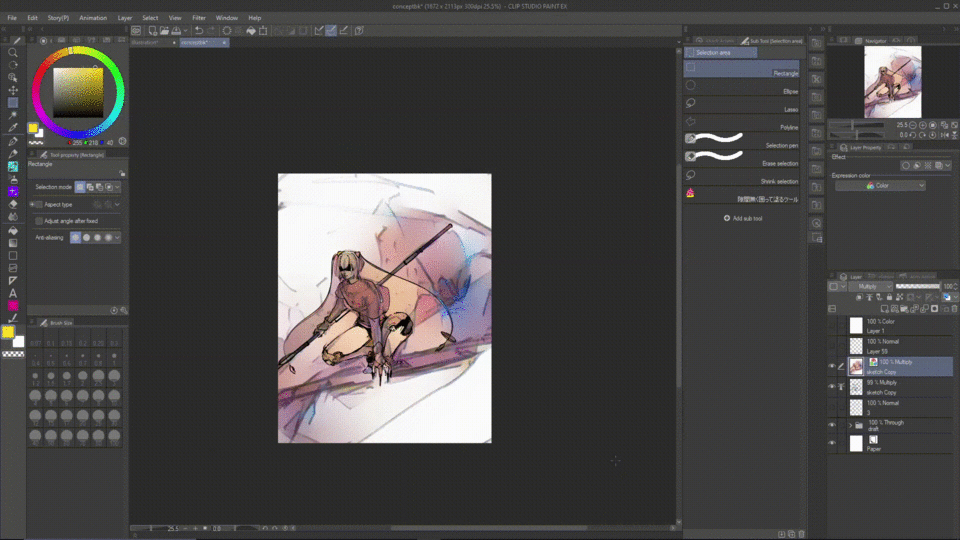Hide the Paper layer
The height and width of the screenshot is (540, 960).
(831, 443)
